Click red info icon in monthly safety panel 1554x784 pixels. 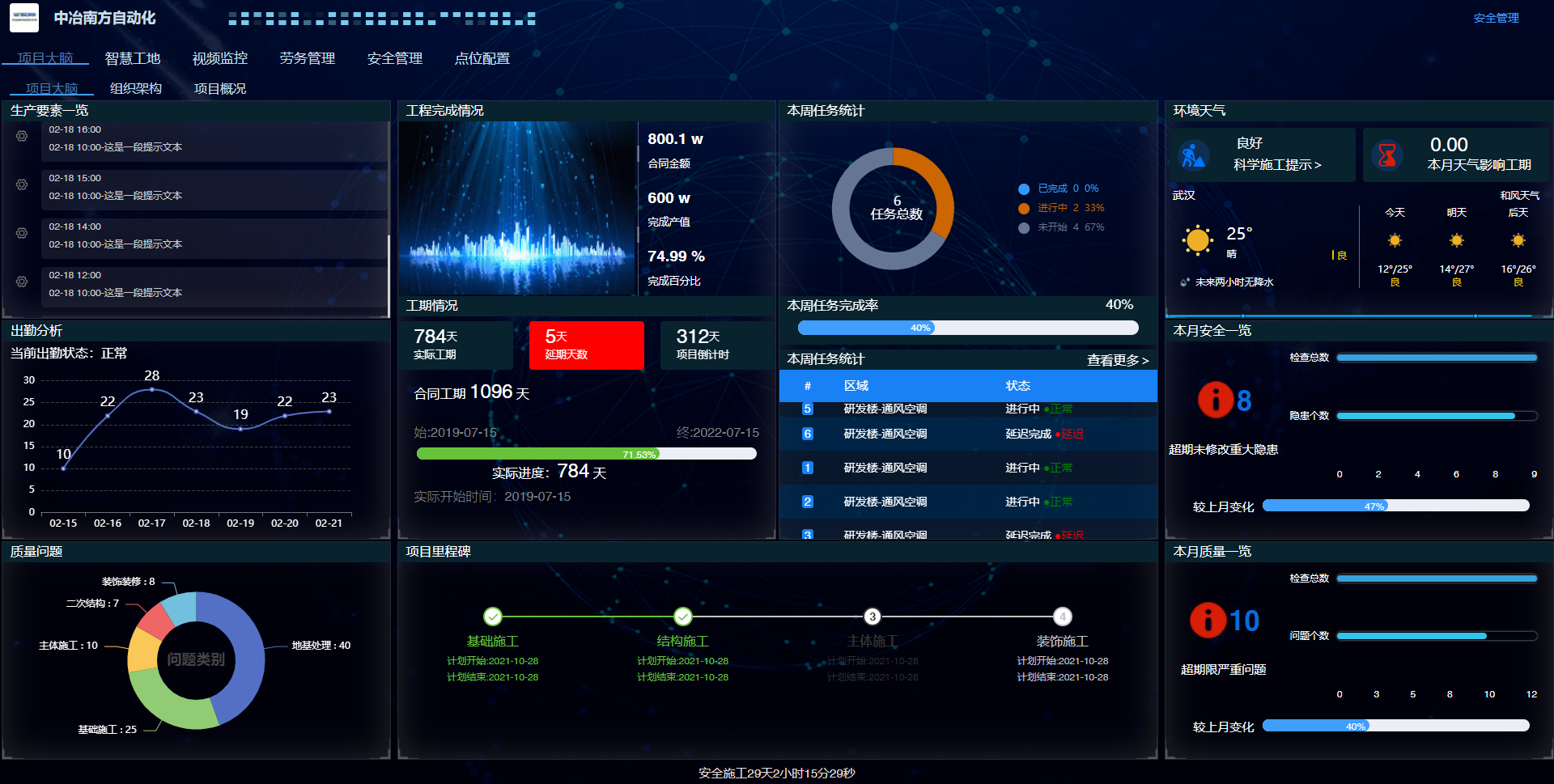coord(1215,400)
